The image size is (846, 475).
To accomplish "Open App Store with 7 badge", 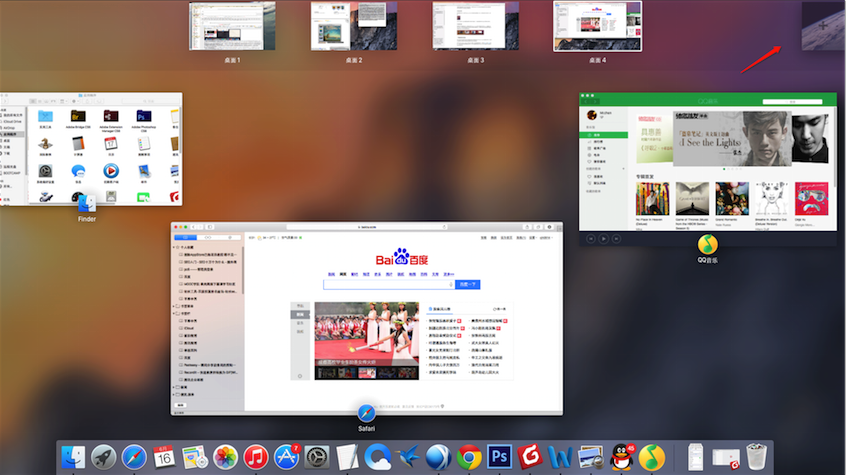I will tap(286, 457).
